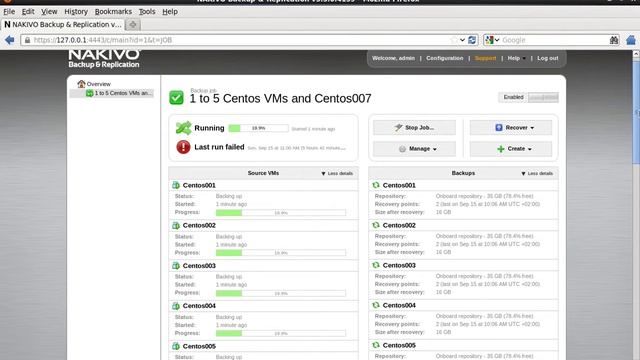Screen dimensions: 640x360
Task: Click the Centos001 source VM icon
Action: coord(176,185)
